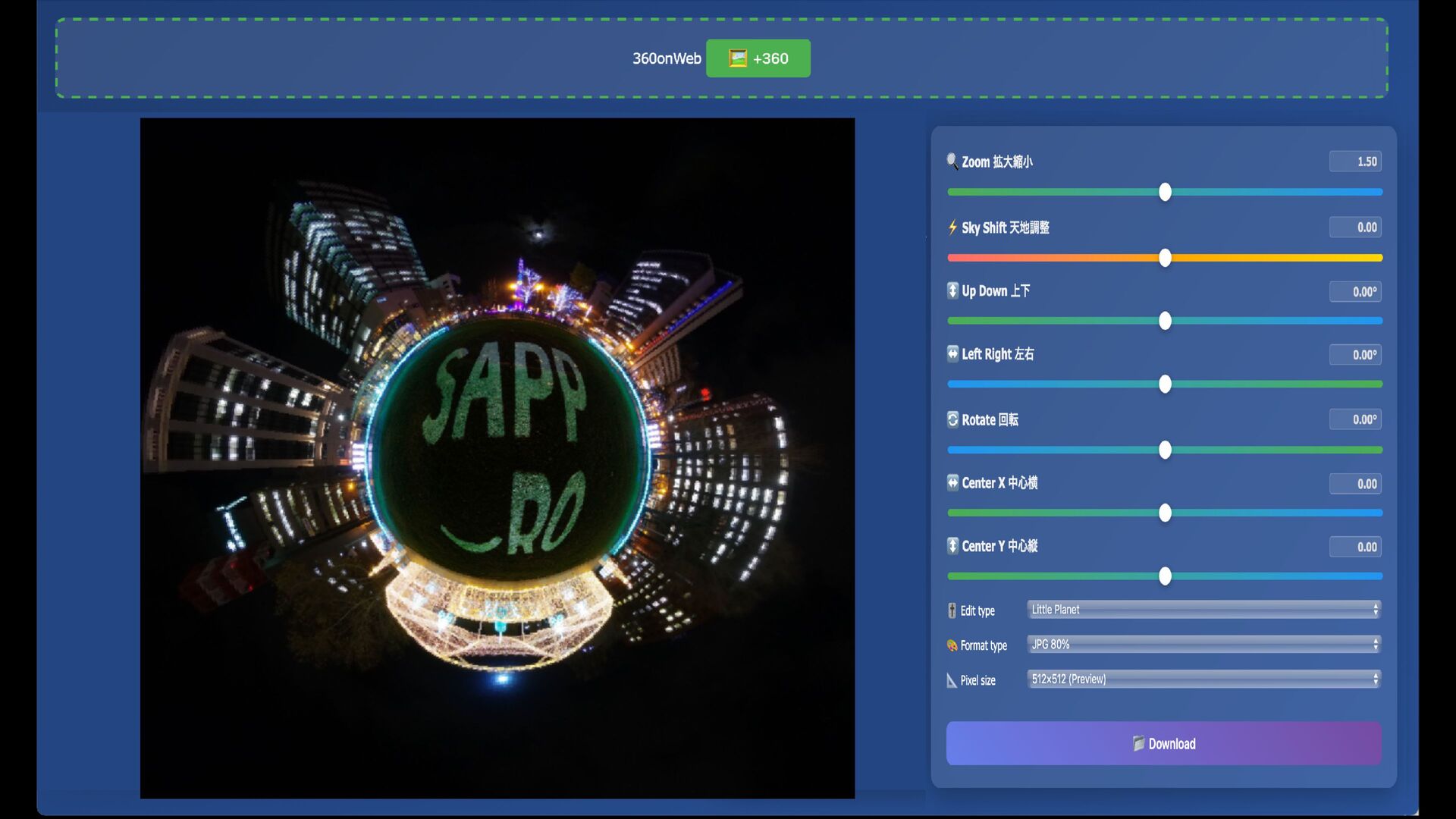
Task: Open the Pixel size dropdown showing 512x512 (Preview)
Action: click(1203, 679)
